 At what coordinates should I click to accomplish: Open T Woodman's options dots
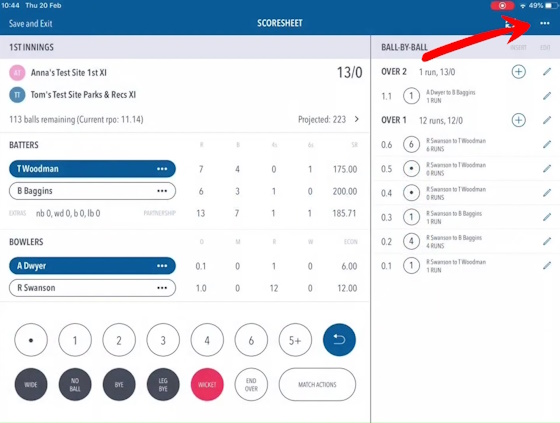(x=162, y=169)
